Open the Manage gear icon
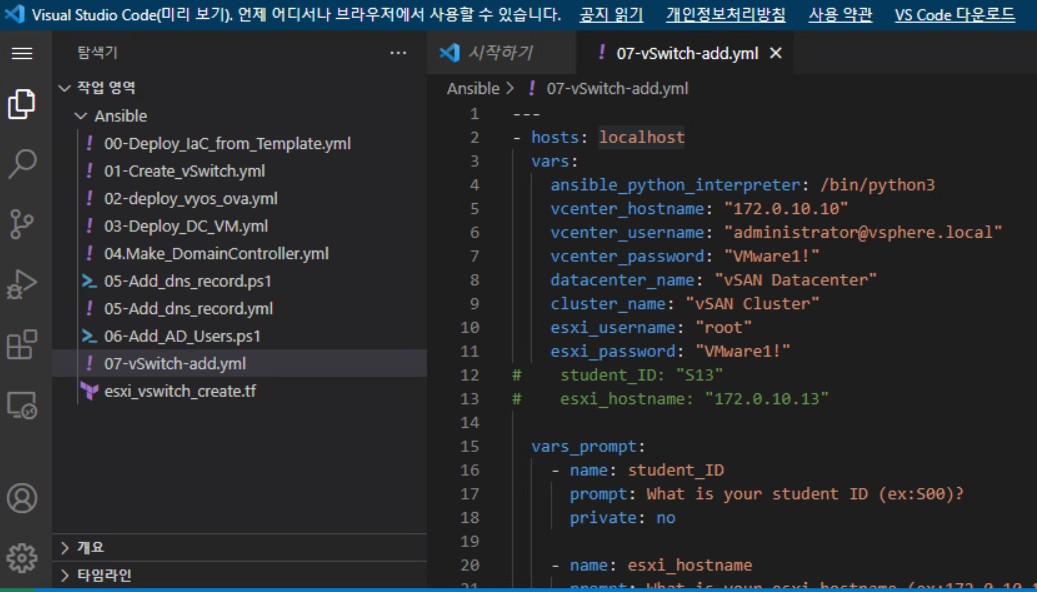1037x592 pixels. [22, 558]
